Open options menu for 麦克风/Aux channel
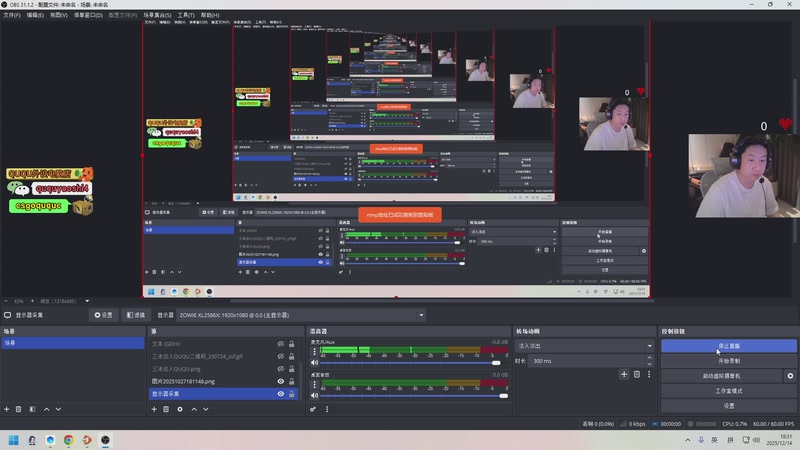 pyautogui.click(x=314, y=352)
